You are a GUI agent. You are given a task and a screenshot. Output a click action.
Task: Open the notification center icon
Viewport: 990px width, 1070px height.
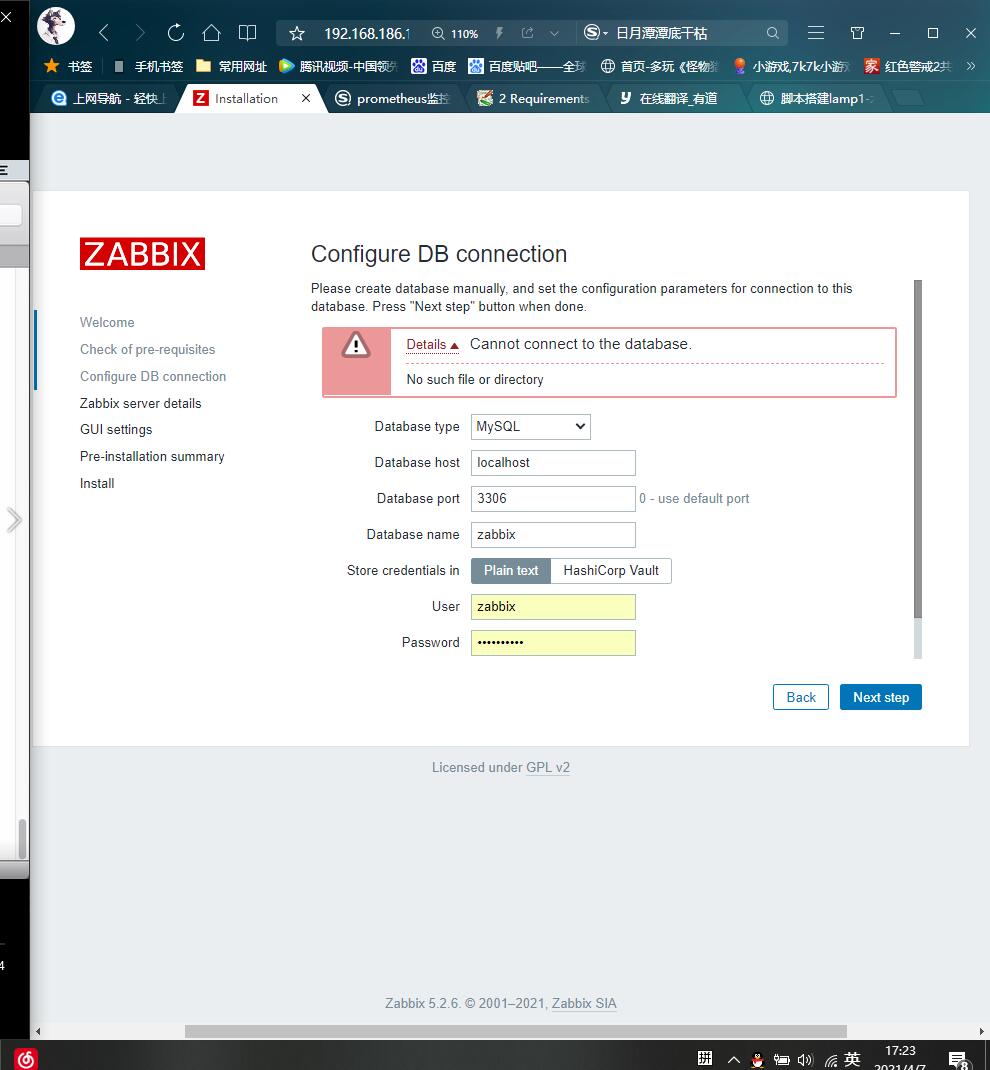pyautogui.click(x=958, y=1060)
